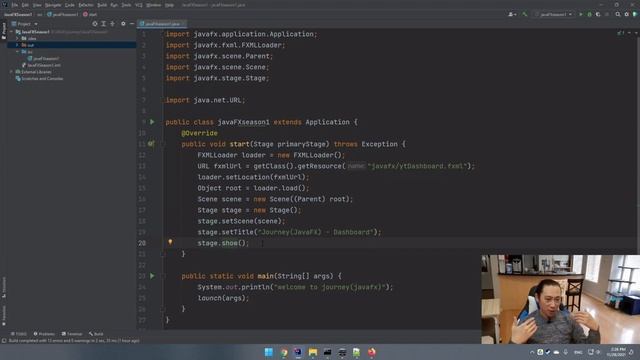Open the Edit menu
Viewport: 640px width, 360px height.
point(25,5)
